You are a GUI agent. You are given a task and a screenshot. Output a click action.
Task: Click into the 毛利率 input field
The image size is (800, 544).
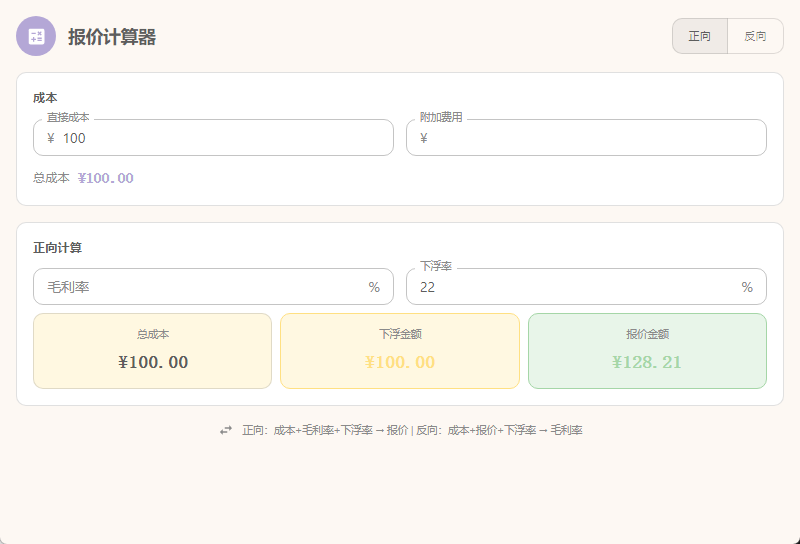point(200,287)
